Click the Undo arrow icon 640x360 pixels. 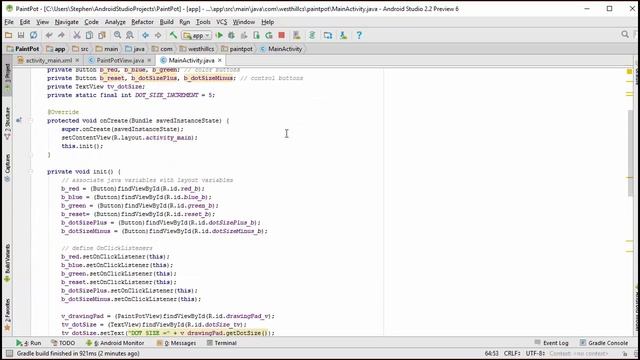[x=49, y=36]
